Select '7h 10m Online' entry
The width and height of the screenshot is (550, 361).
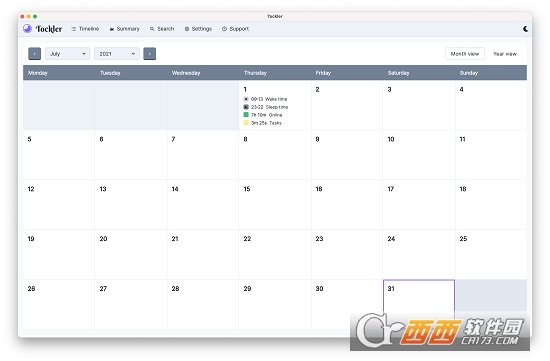(x=263, y=115)
